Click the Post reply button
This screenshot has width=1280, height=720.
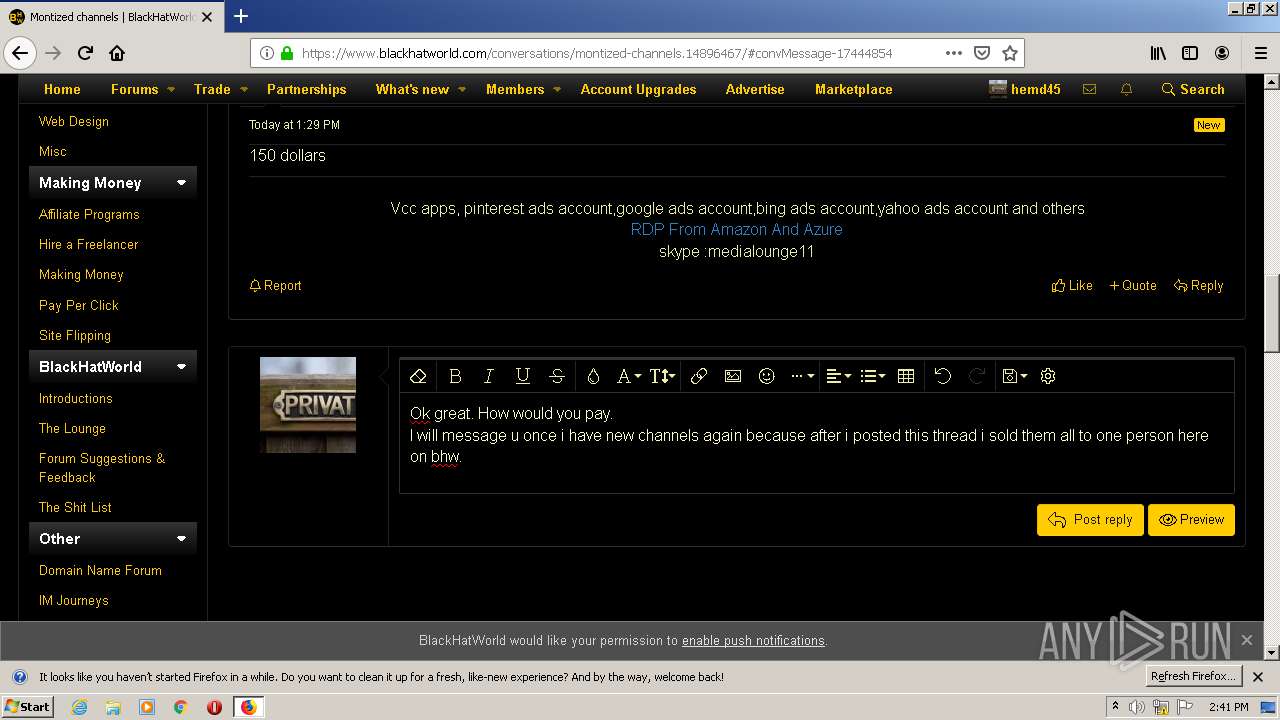coord(1090,520)
